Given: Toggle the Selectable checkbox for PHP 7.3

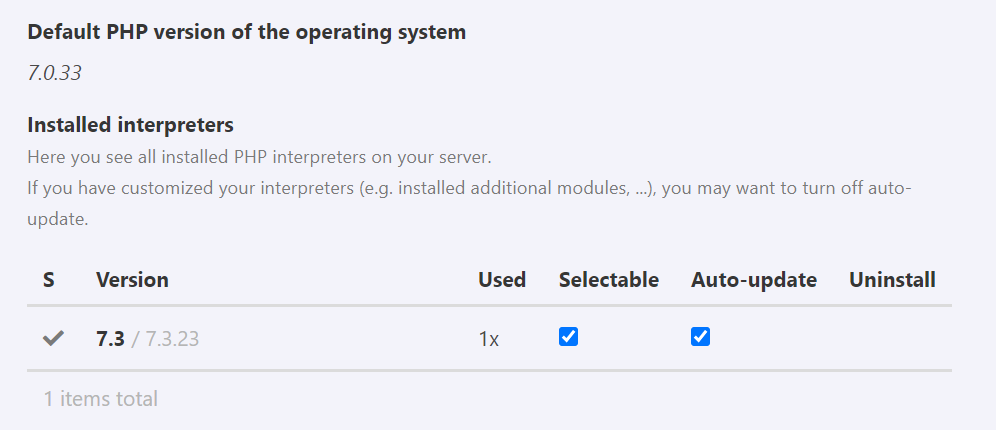Looking at the screenshot, I should tap(568, 337).
